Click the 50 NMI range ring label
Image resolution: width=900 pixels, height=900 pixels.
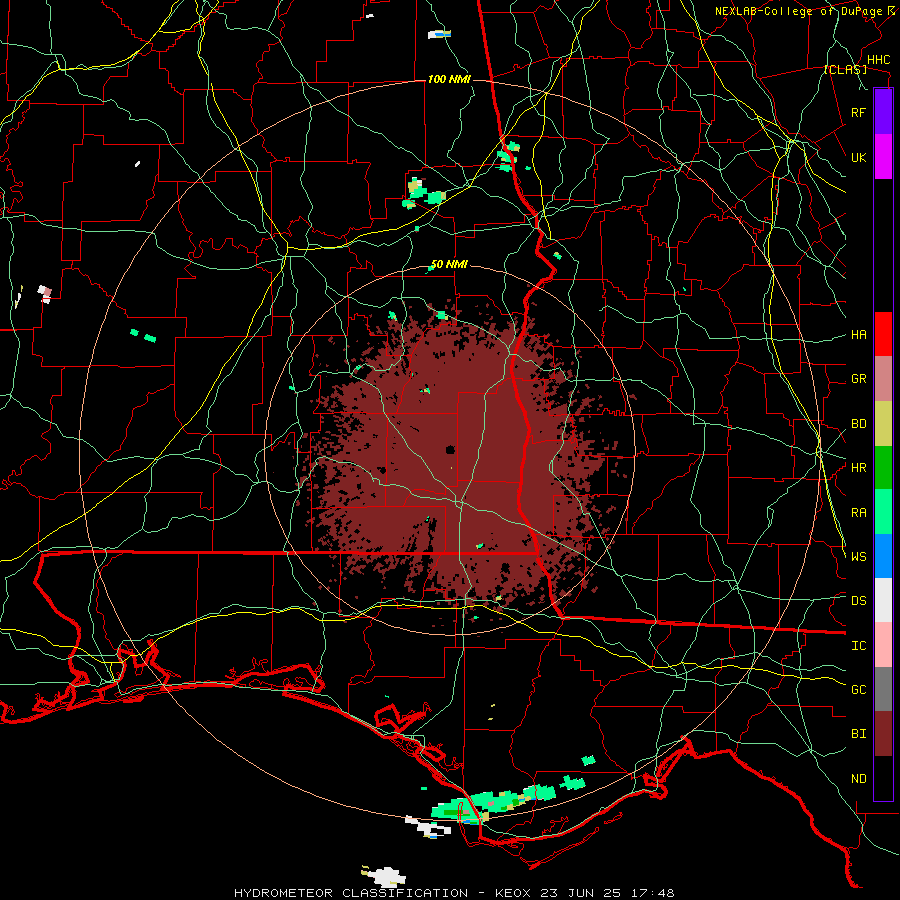tap(449, 265)
